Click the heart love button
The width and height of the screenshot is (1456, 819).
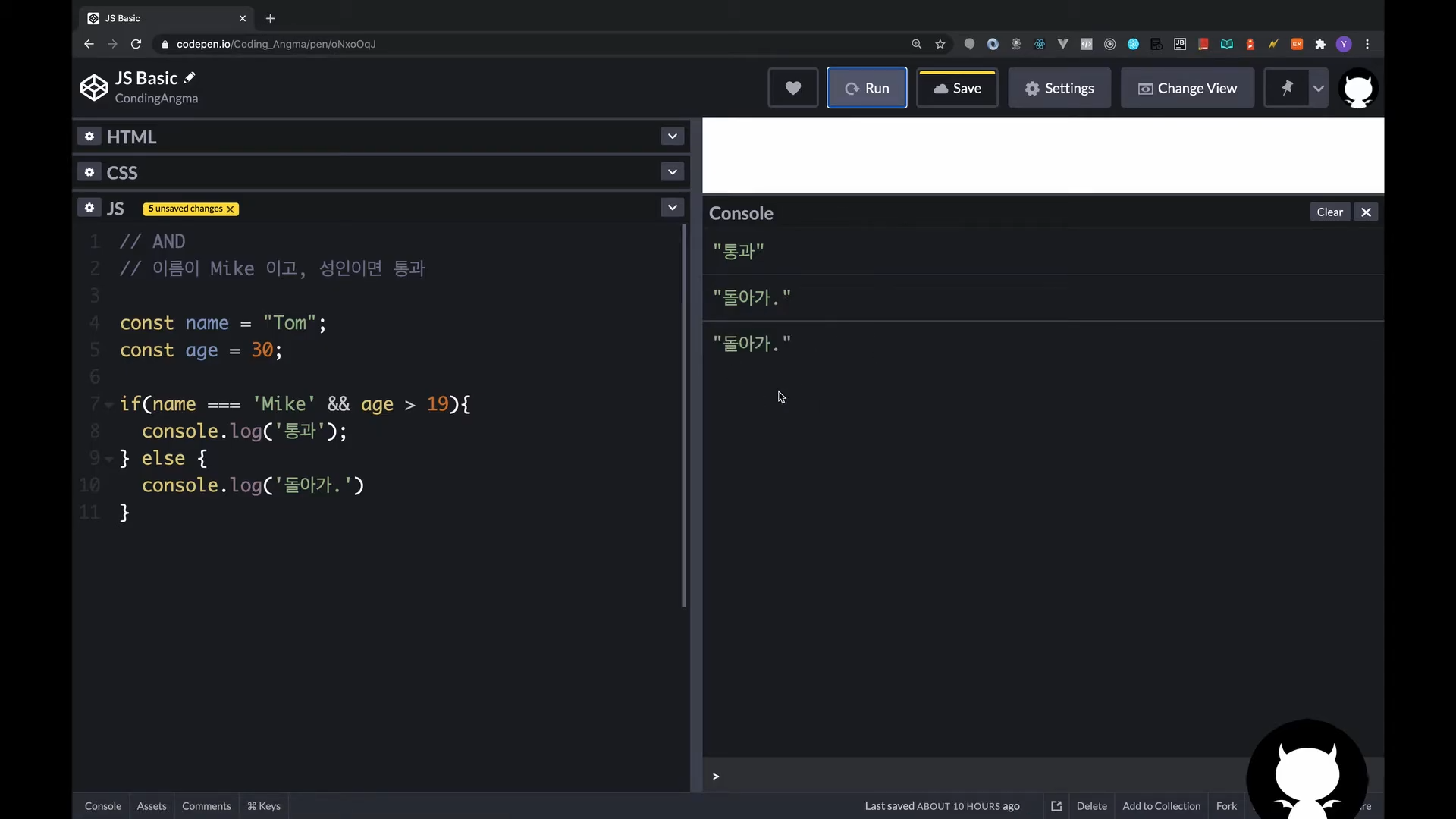coord(792,88)
